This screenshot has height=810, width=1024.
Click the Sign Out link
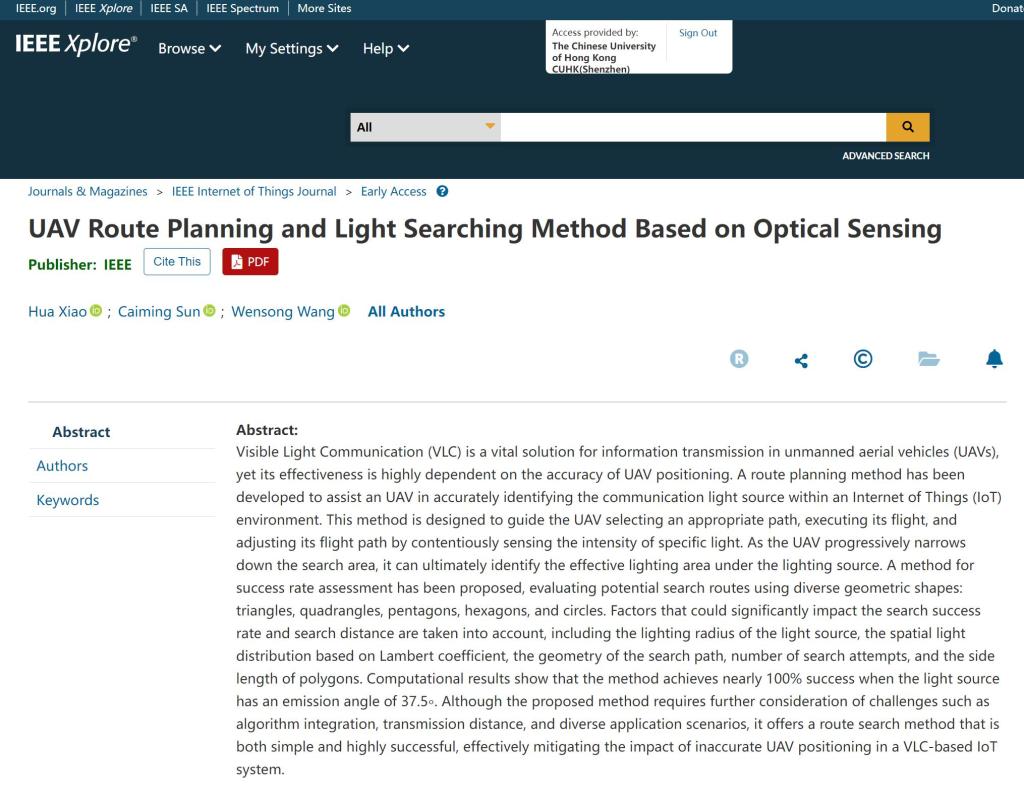click(698, 33)
